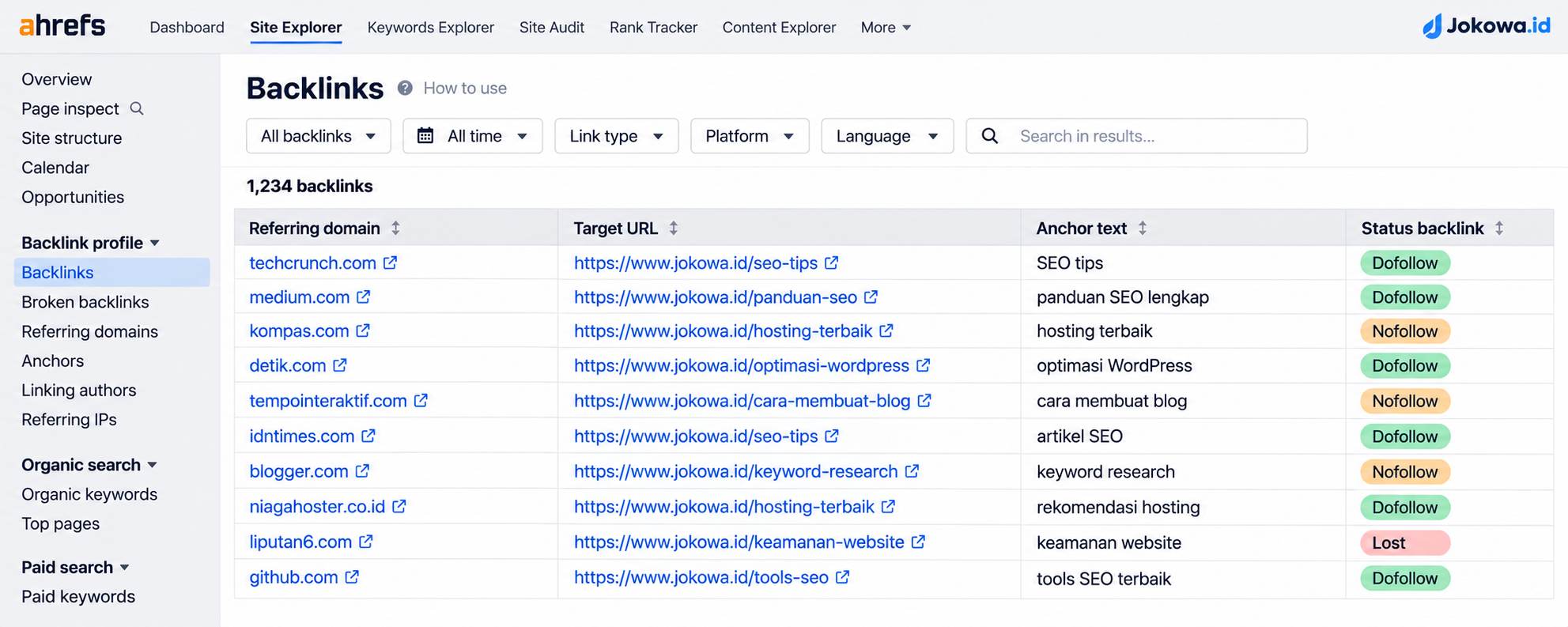Click external link icon next to medium.com
Screen dimensions: 1568x627
click(x=363, y=297)
